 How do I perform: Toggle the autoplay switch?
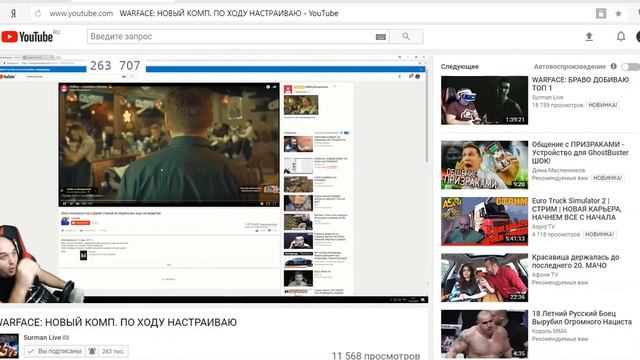click(x=630, y=67)
